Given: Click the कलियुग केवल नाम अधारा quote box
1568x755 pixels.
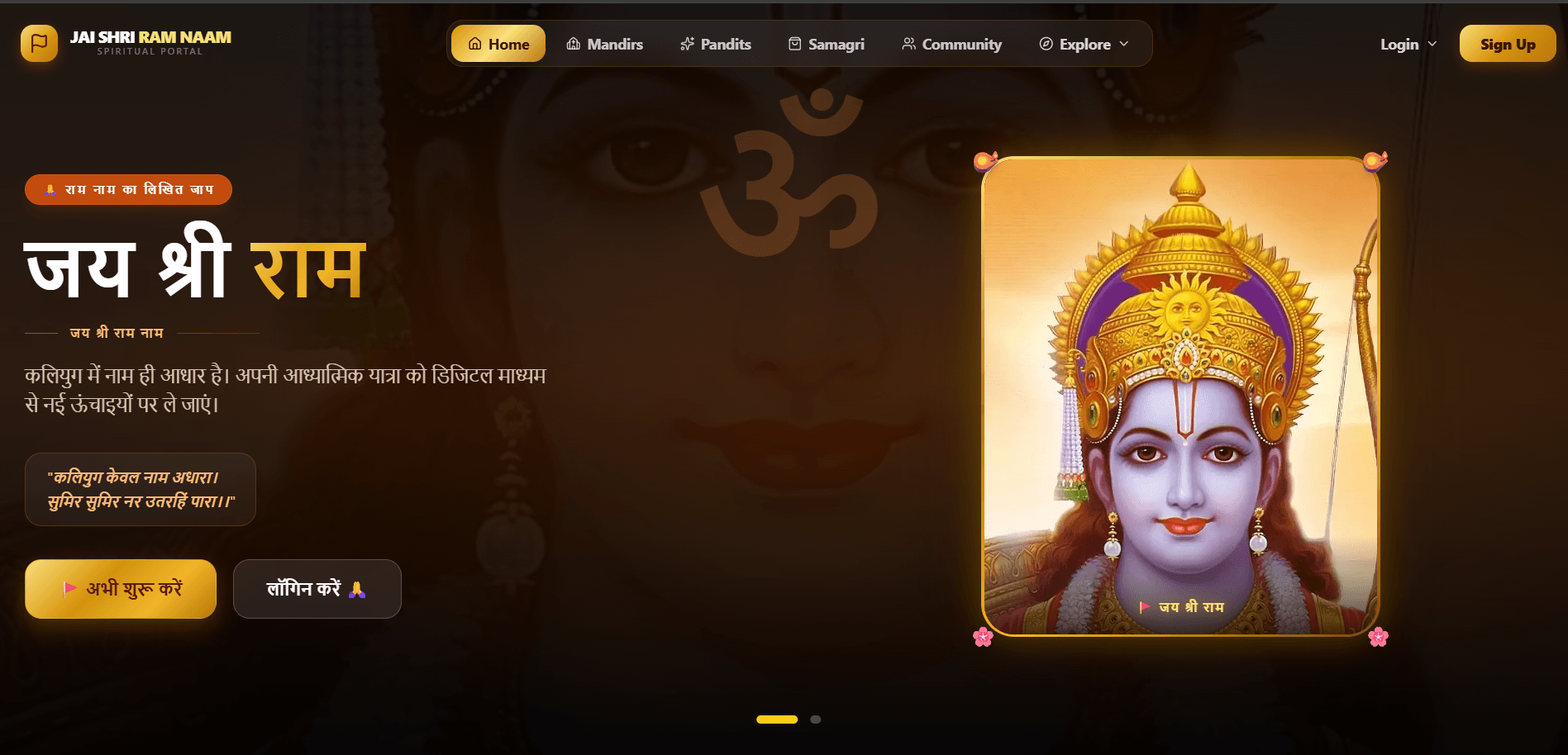Looking at the screenshot, I should [x=141, y=489].
